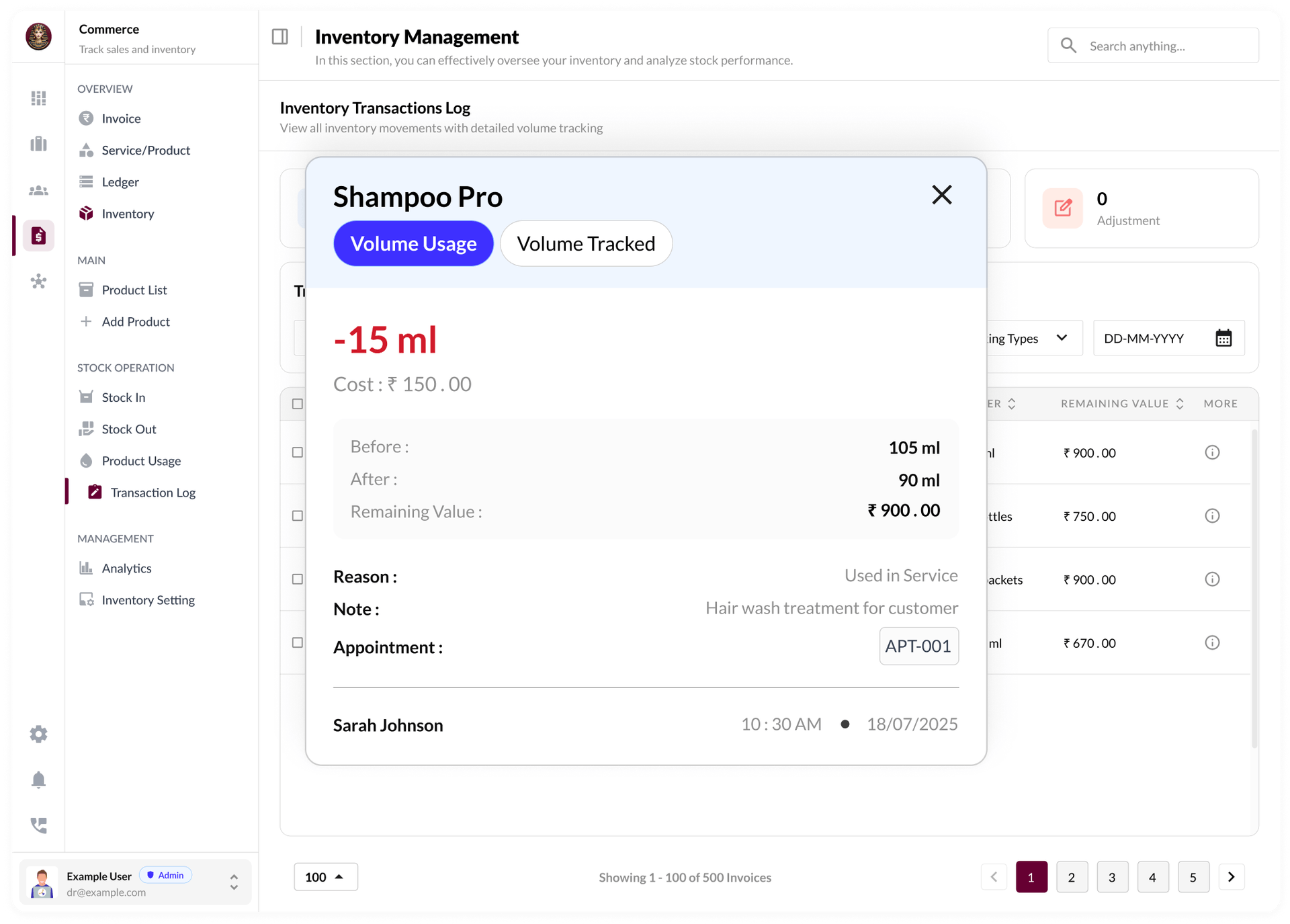
Task: Open Stock Out from Stock Operation
Action: tap(127, 429)
